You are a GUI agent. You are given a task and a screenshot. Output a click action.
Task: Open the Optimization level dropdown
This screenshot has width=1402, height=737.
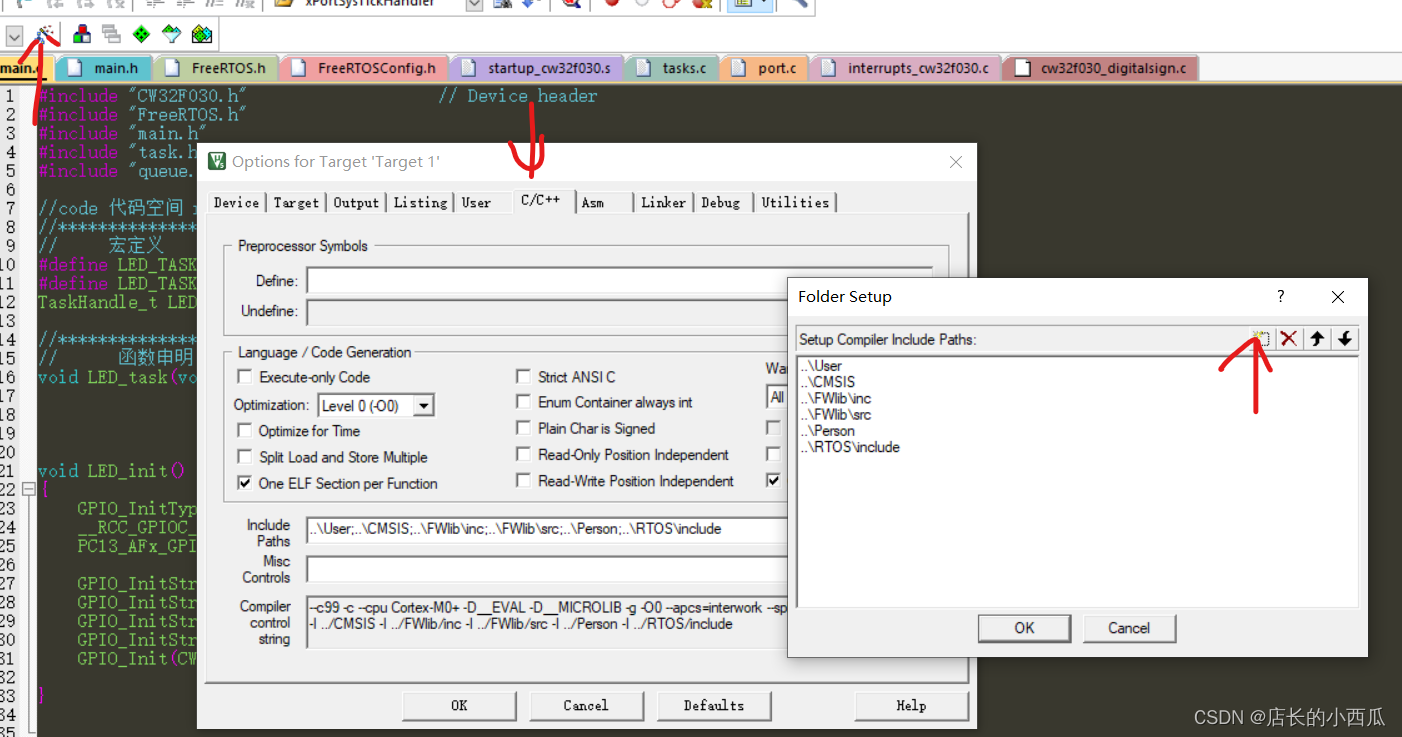tap(423, 404)
